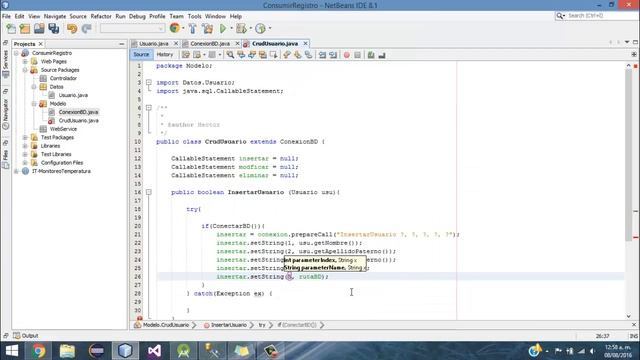Screen dimensions: 640x360
Task: Click the Open Project toolbar icon
Action: coord(39,29)
